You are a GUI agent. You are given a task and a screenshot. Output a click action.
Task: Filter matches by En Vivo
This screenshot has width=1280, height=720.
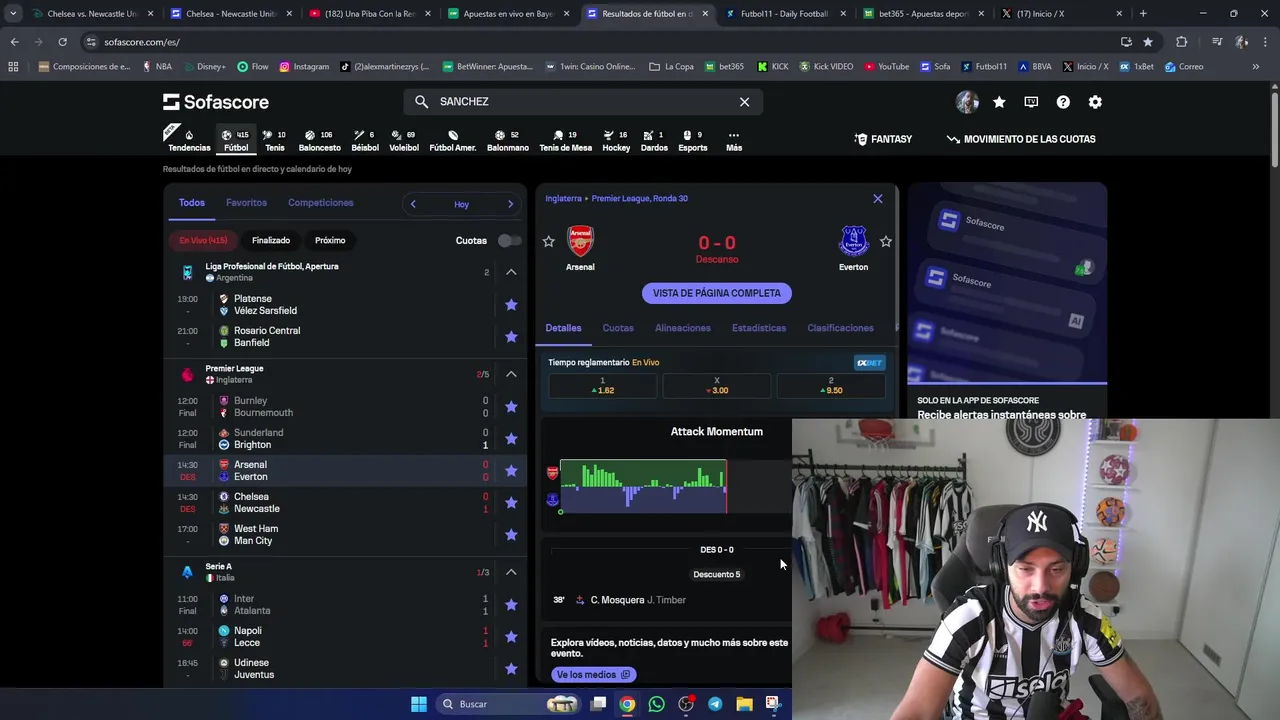point(203,241)
